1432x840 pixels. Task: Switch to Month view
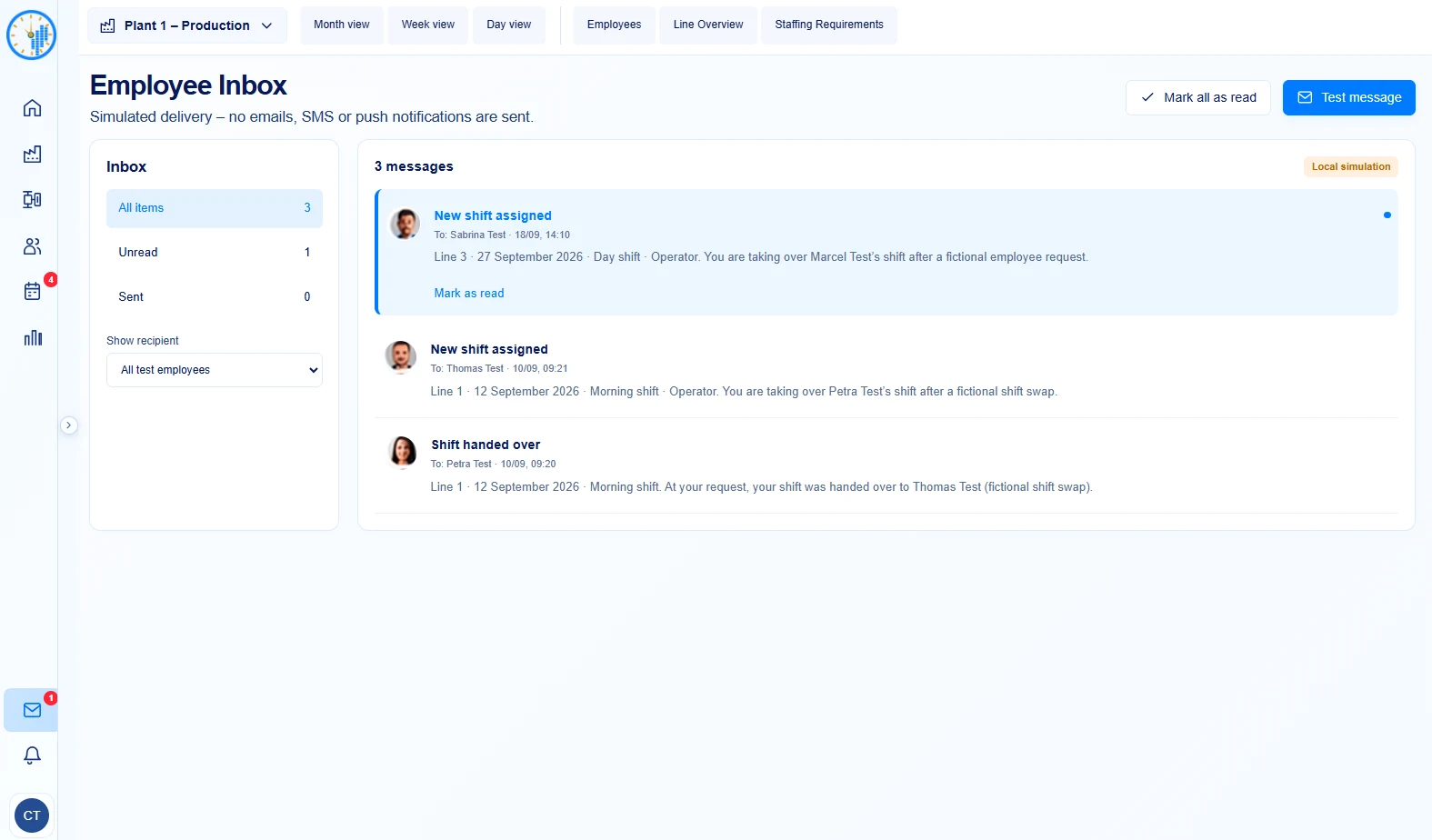342,25
